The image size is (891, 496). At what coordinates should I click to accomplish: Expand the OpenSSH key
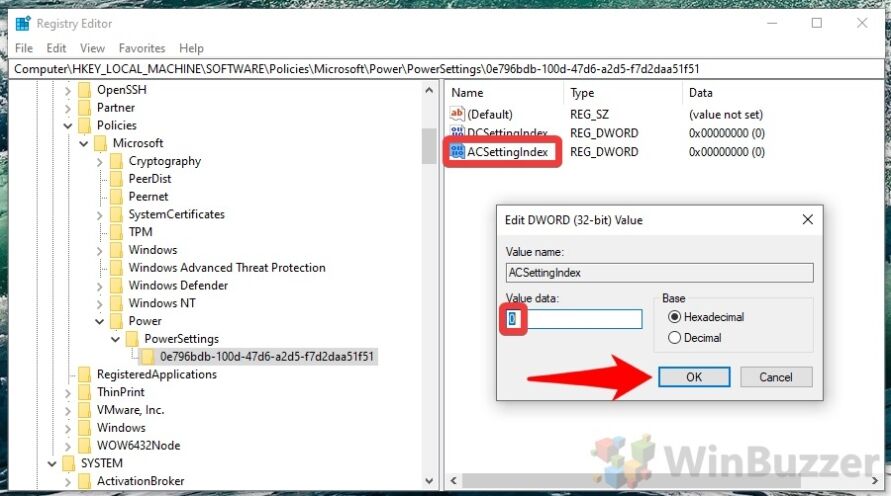(x=68, y=90)
